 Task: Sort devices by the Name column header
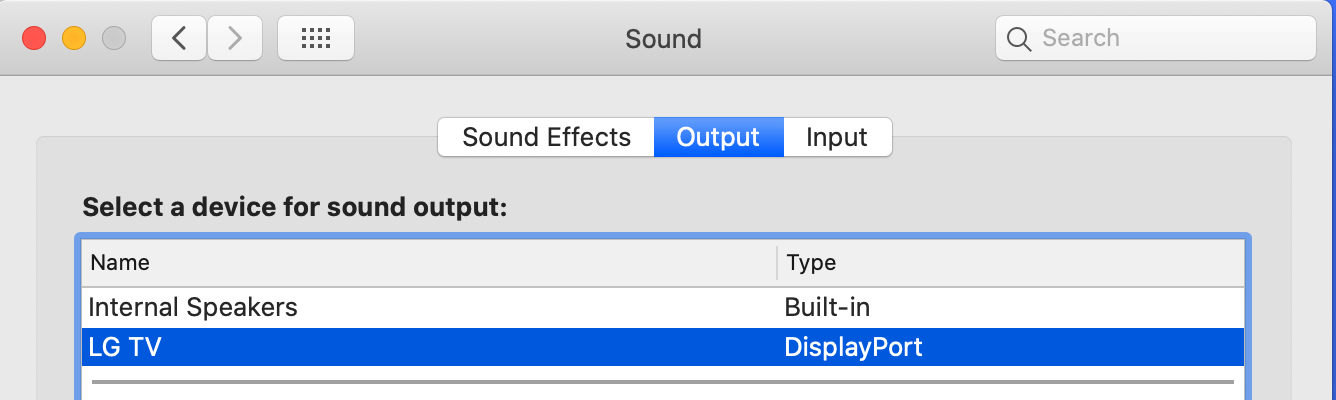(120, 263)
